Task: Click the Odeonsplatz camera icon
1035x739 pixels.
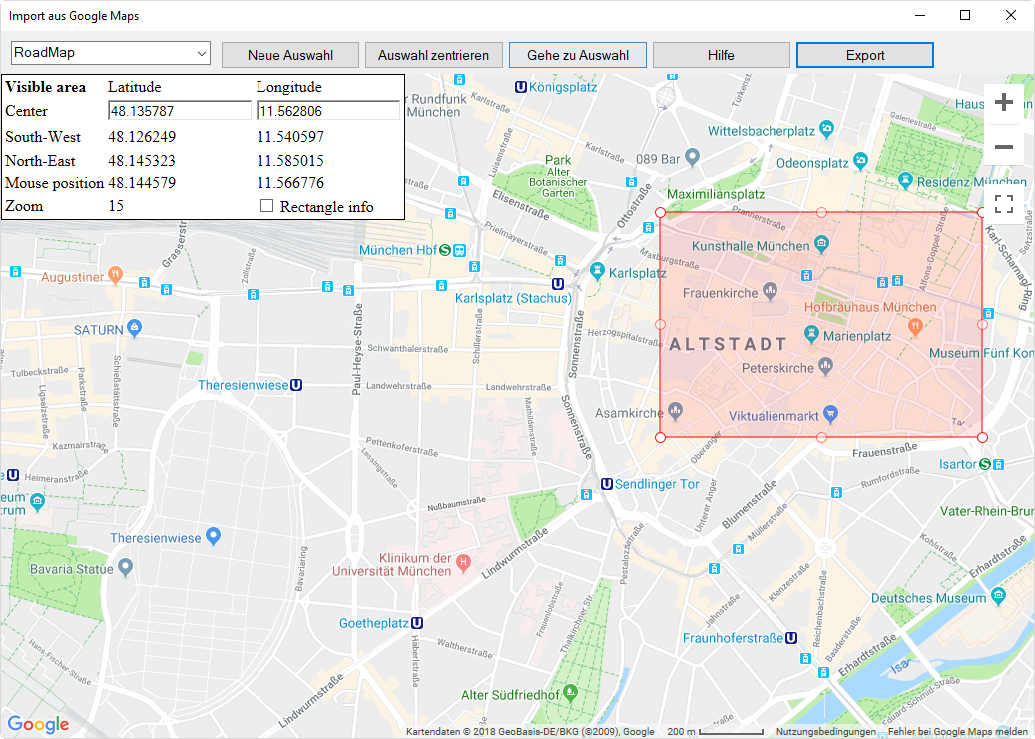Action: pyautogui.click(x=860, y=160)
